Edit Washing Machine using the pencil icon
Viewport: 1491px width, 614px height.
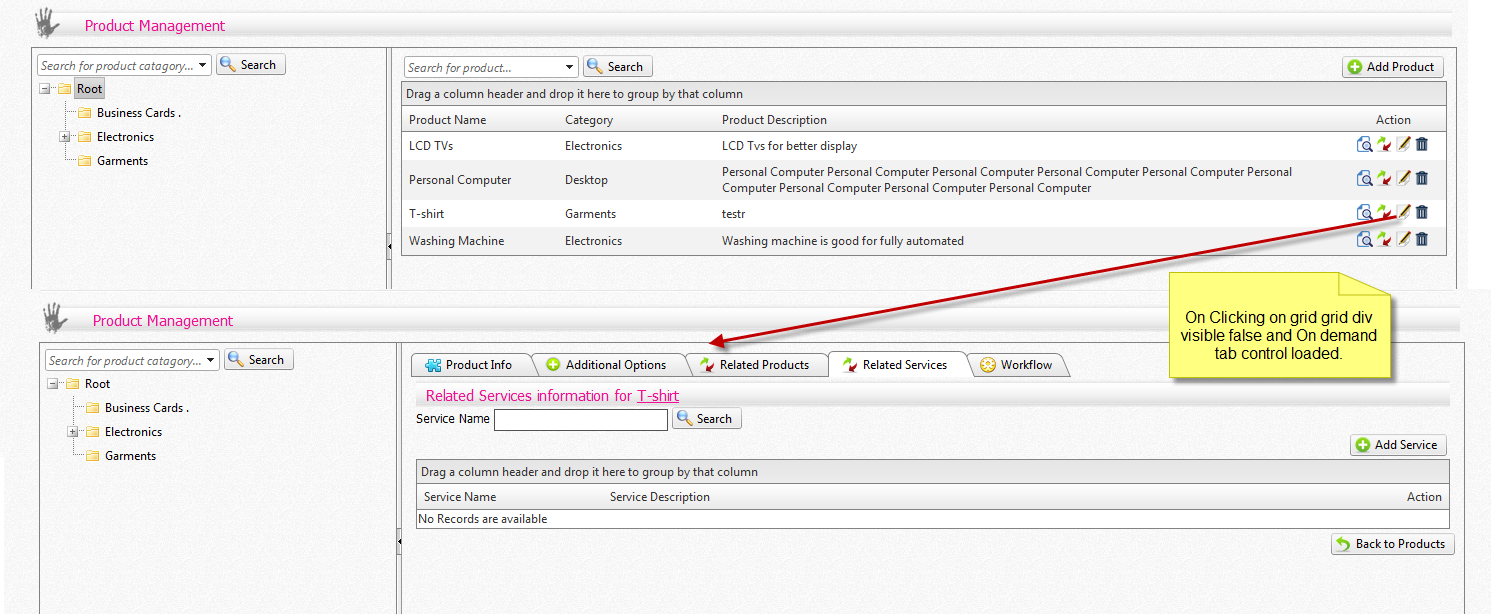click(1404, 240)
